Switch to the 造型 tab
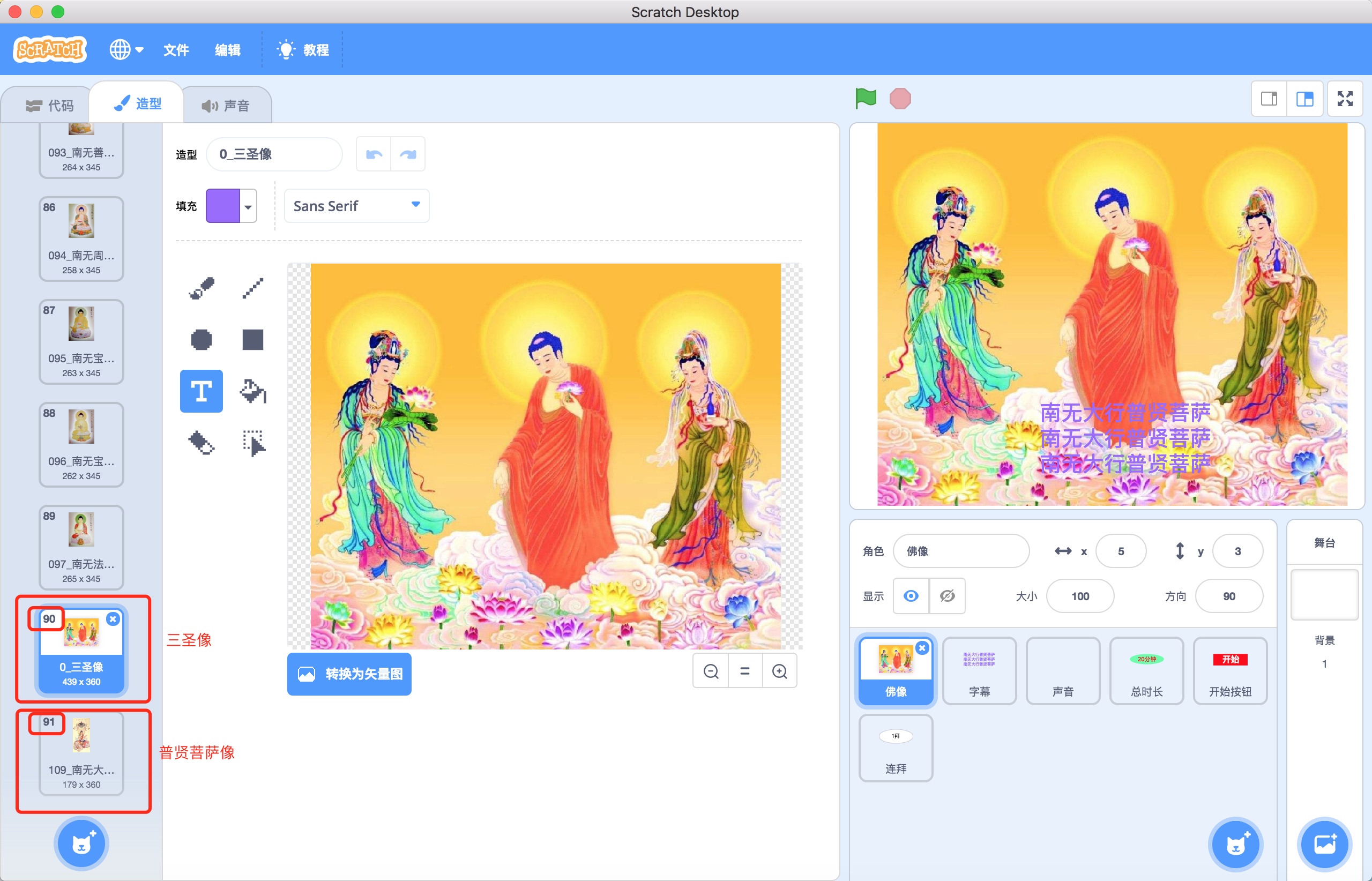This screenshot has width=1372, height=881. 137,103
